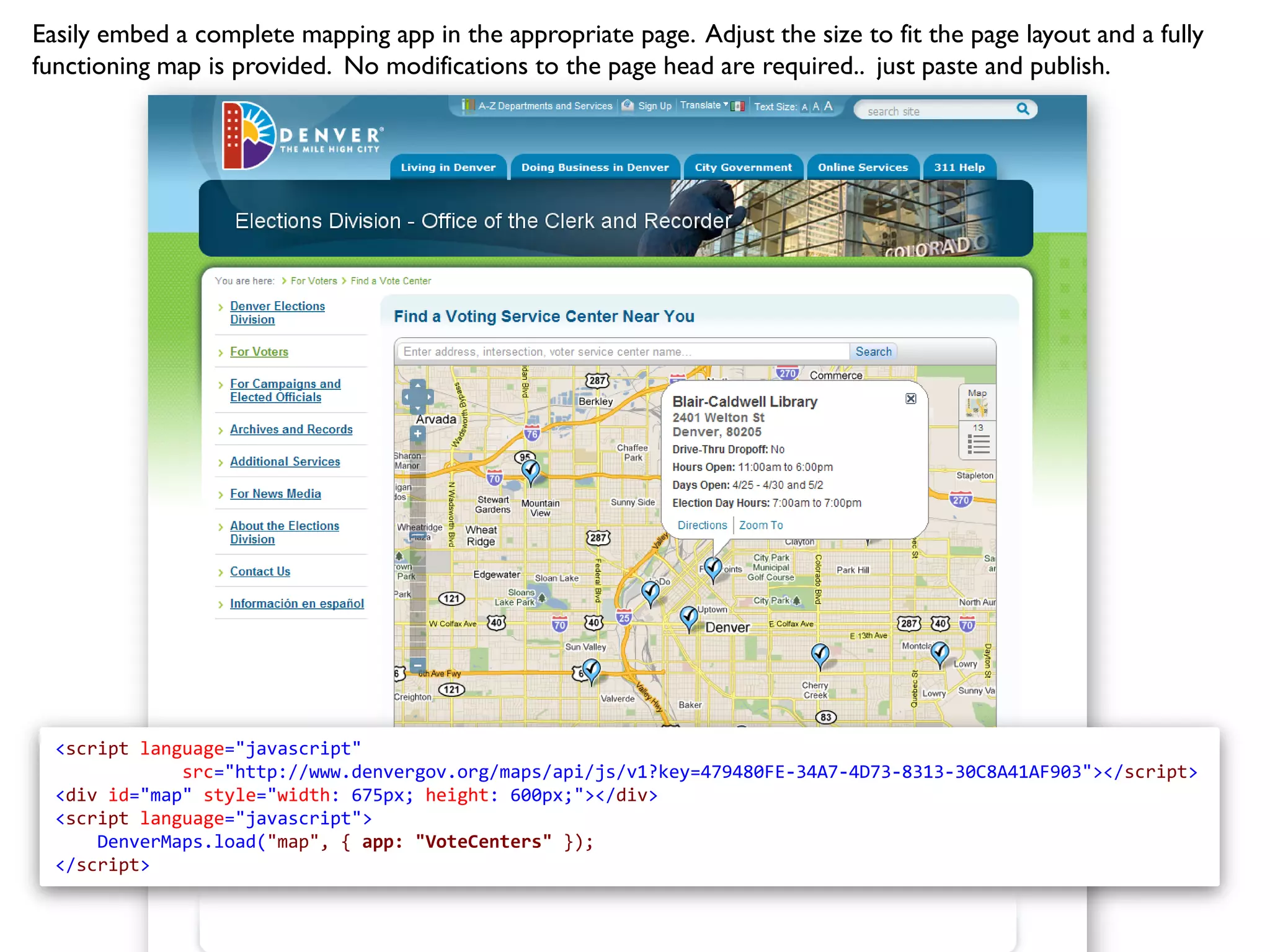This screenshot has height=952, width=1270.
Task: Click the vote center marker at Five Points
Action: click(x=713, y=570)
